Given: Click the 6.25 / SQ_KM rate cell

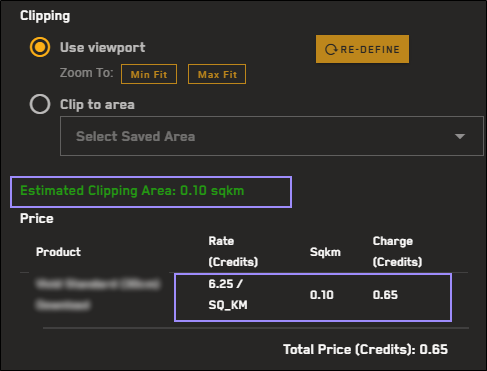Looking at the screenshot, I should point(228,294).
